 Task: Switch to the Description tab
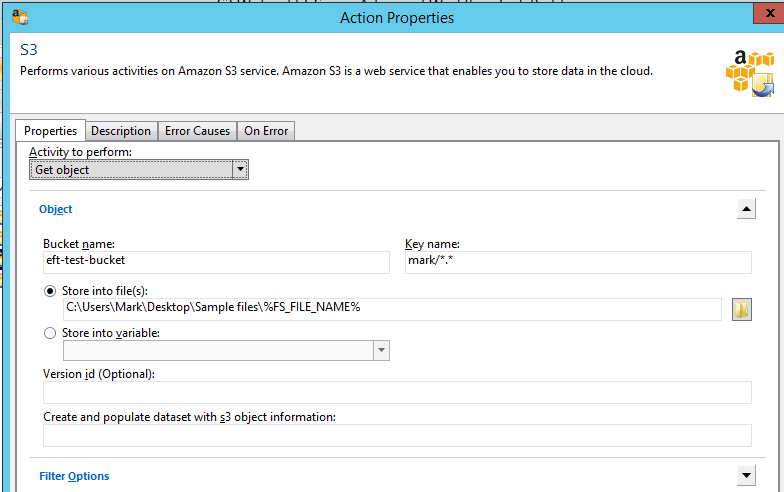pyautogui.click(x=121, y=131)
